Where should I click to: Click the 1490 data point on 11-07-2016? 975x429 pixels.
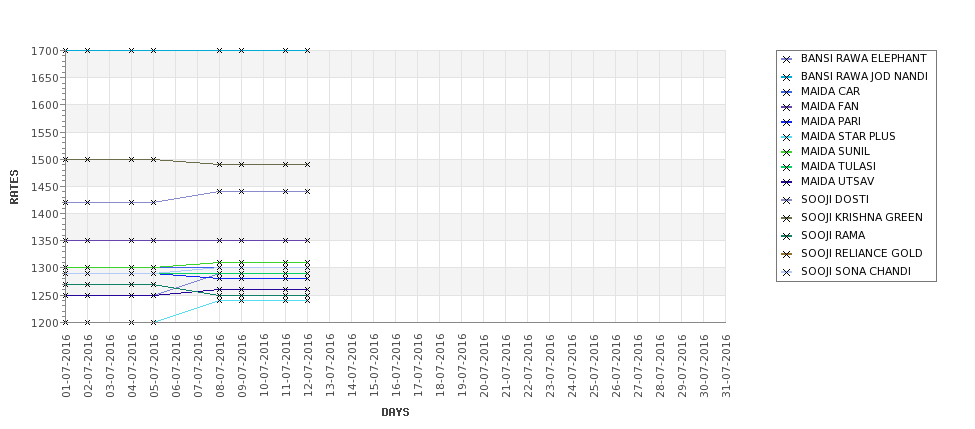tap(285, 165)
